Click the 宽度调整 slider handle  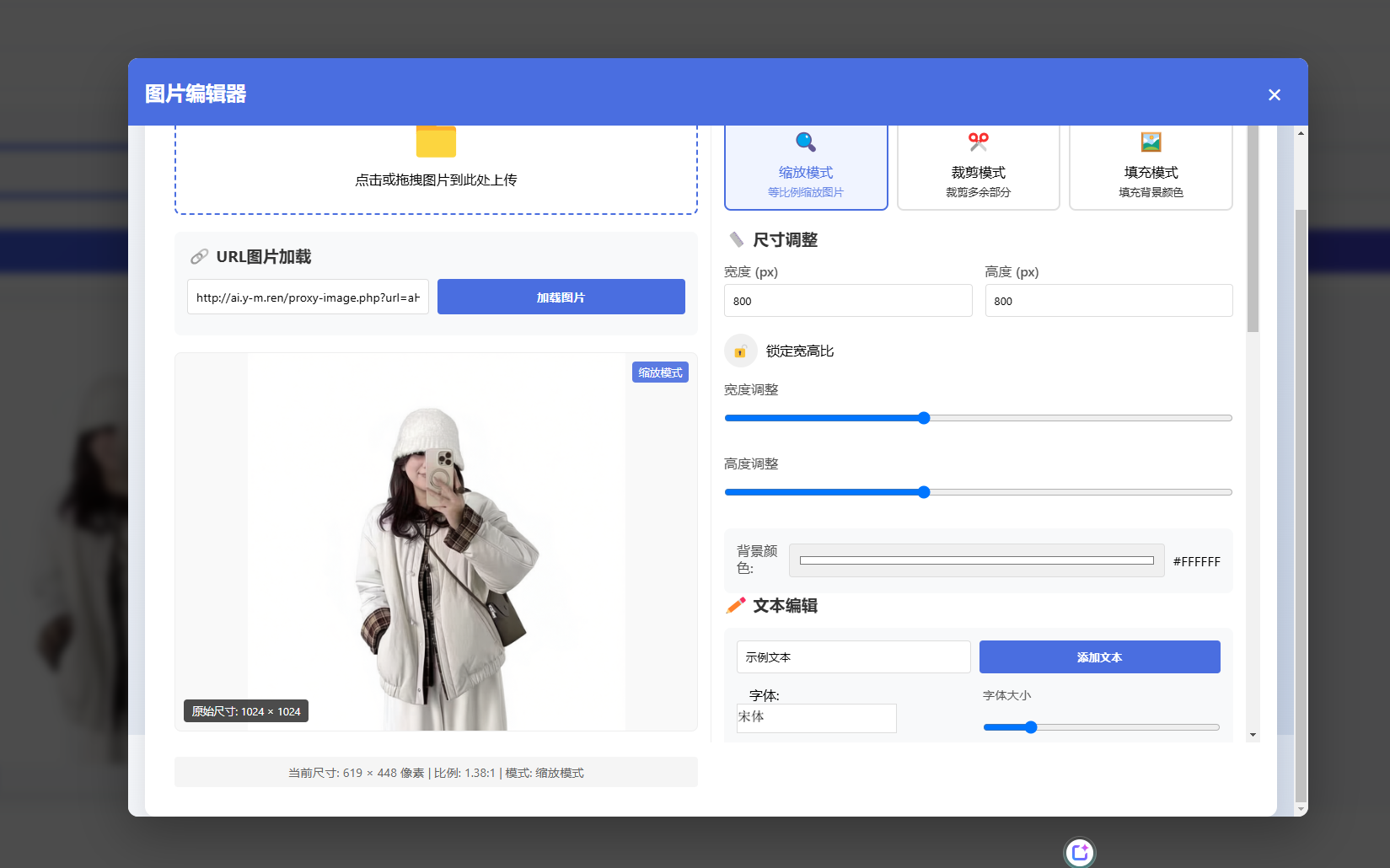click(x=924, y=418)
